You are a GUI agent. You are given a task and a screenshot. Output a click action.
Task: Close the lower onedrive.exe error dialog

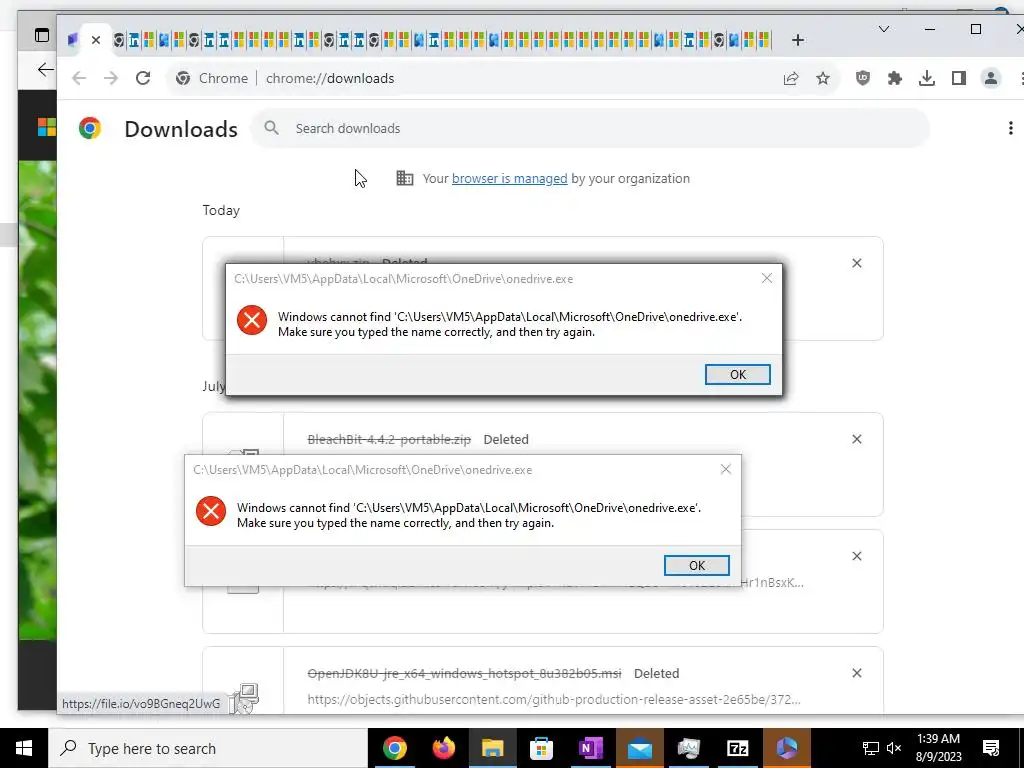pos(726,469)
